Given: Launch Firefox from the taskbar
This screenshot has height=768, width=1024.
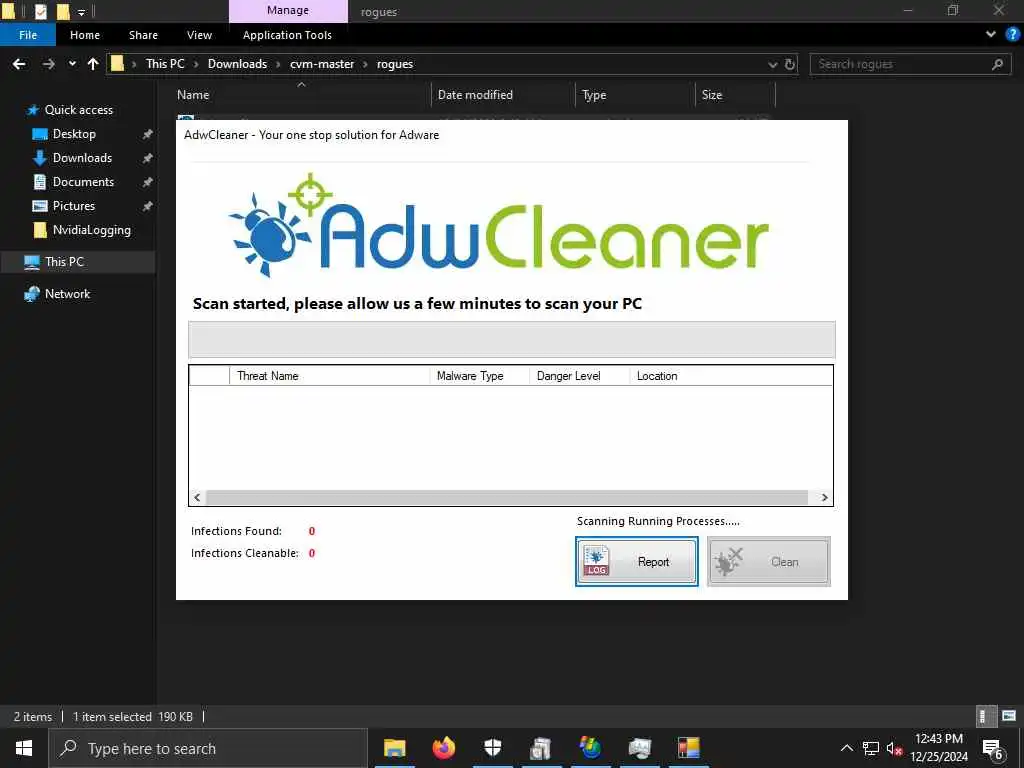Looking at the screenshot, I should click(x=443, y=748).
